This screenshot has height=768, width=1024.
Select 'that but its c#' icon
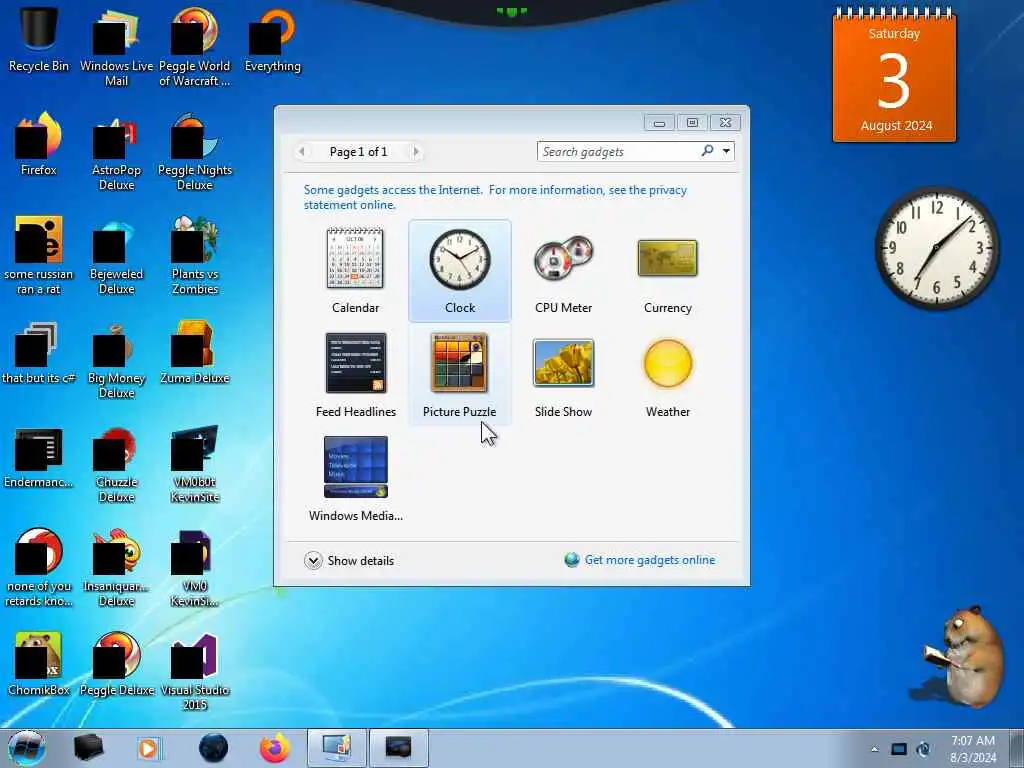[39, 351]
